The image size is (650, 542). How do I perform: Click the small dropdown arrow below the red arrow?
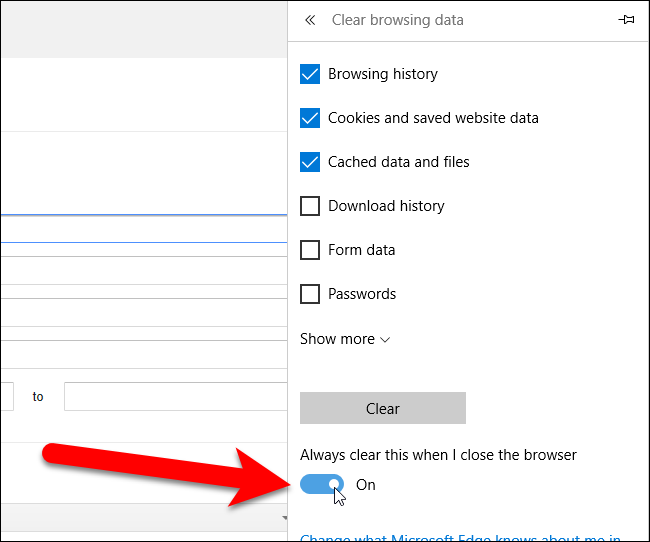(x=283, y=518)
